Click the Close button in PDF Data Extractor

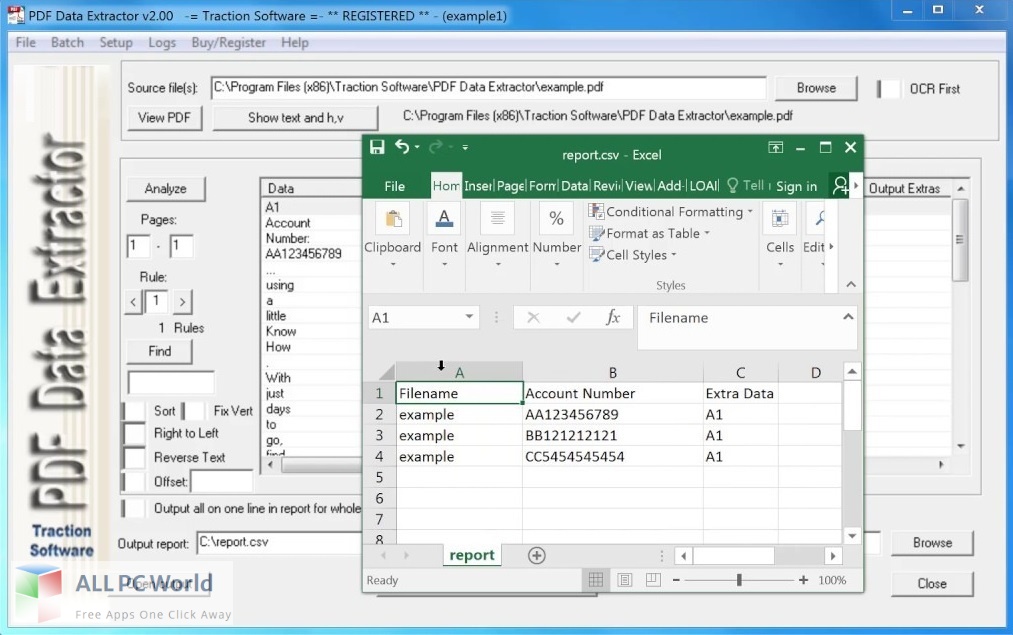coord(932,583)
